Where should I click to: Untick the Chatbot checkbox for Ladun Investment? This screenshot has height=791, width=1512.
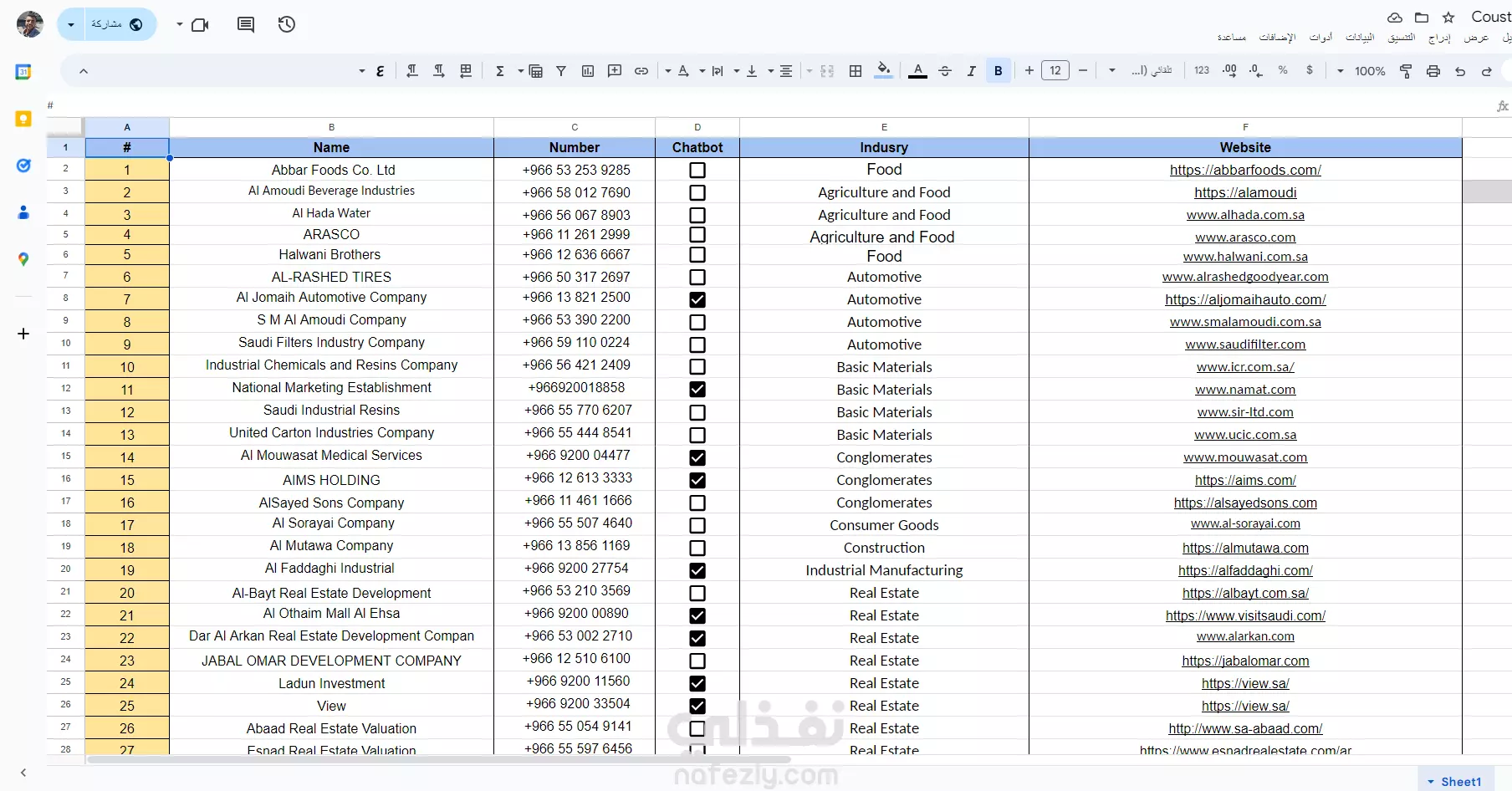pyautogui.click(x=697, y=683)
